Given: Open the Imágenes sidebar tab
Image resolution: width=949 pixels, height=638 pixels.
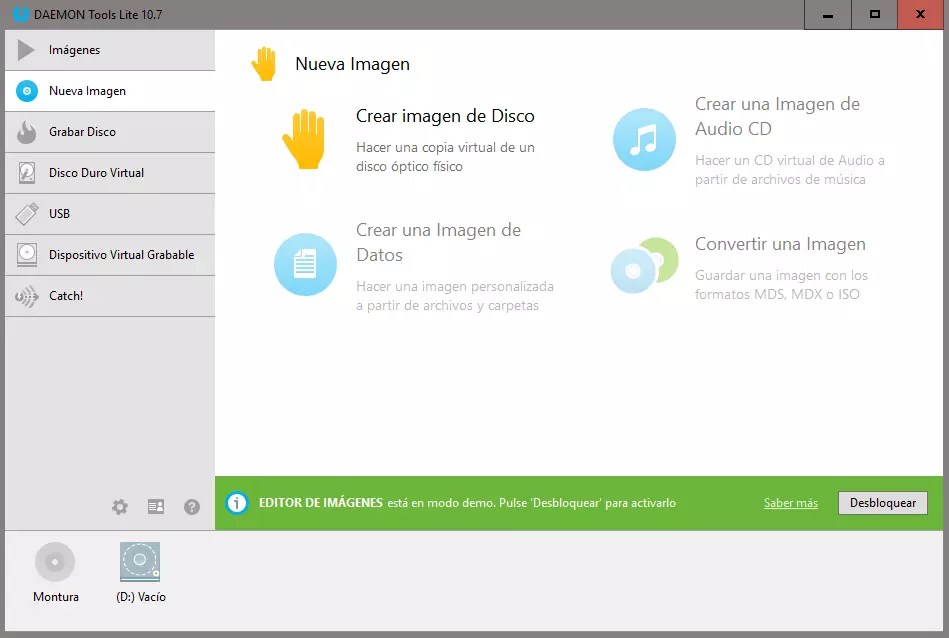Looking at the screenshot, I should pos(110,50).
